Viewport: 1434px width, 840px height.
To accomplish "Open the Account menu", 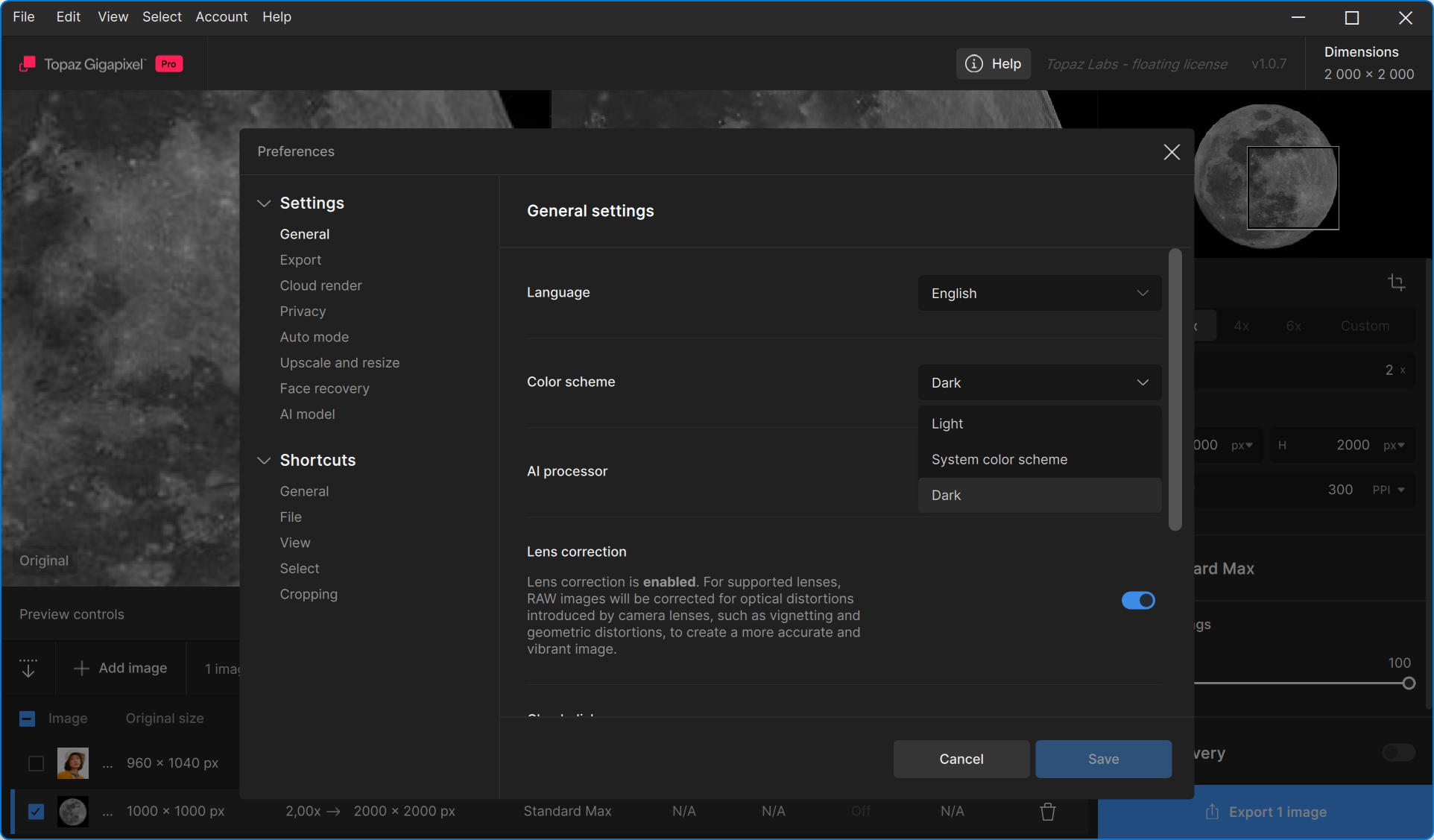I will pyautogui.click(x=221, y=16).
